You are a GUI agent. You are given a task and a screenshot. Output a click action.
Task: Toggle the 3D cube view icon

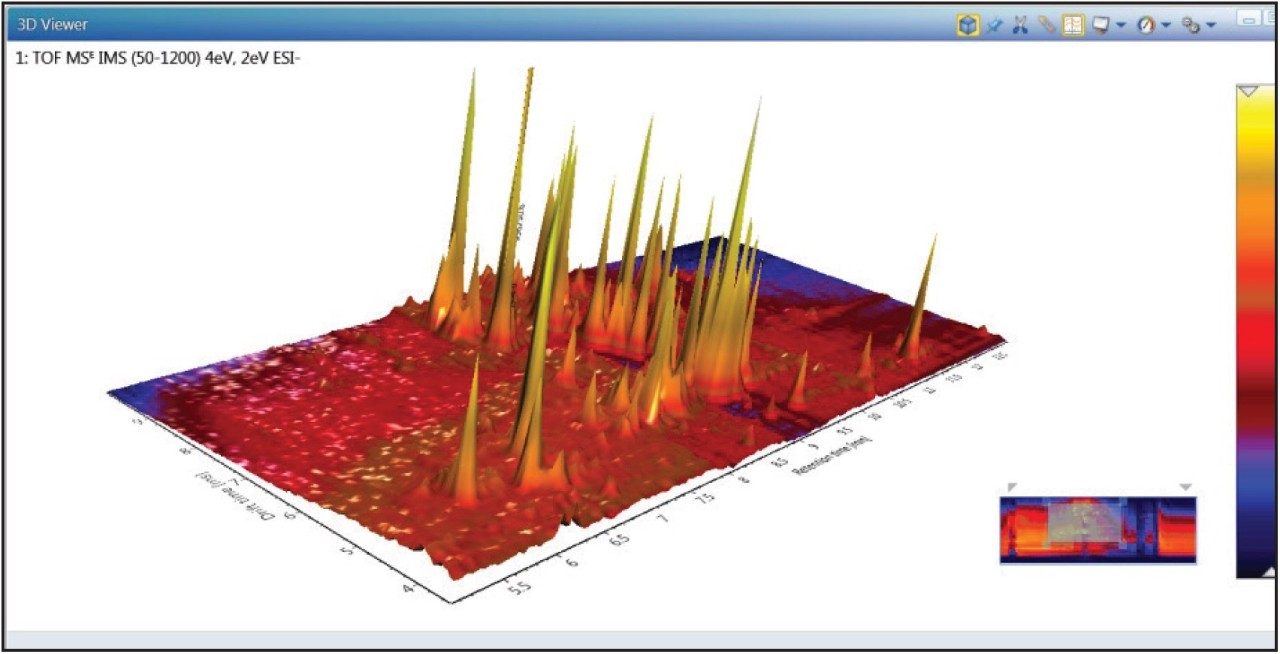(967, 26)
